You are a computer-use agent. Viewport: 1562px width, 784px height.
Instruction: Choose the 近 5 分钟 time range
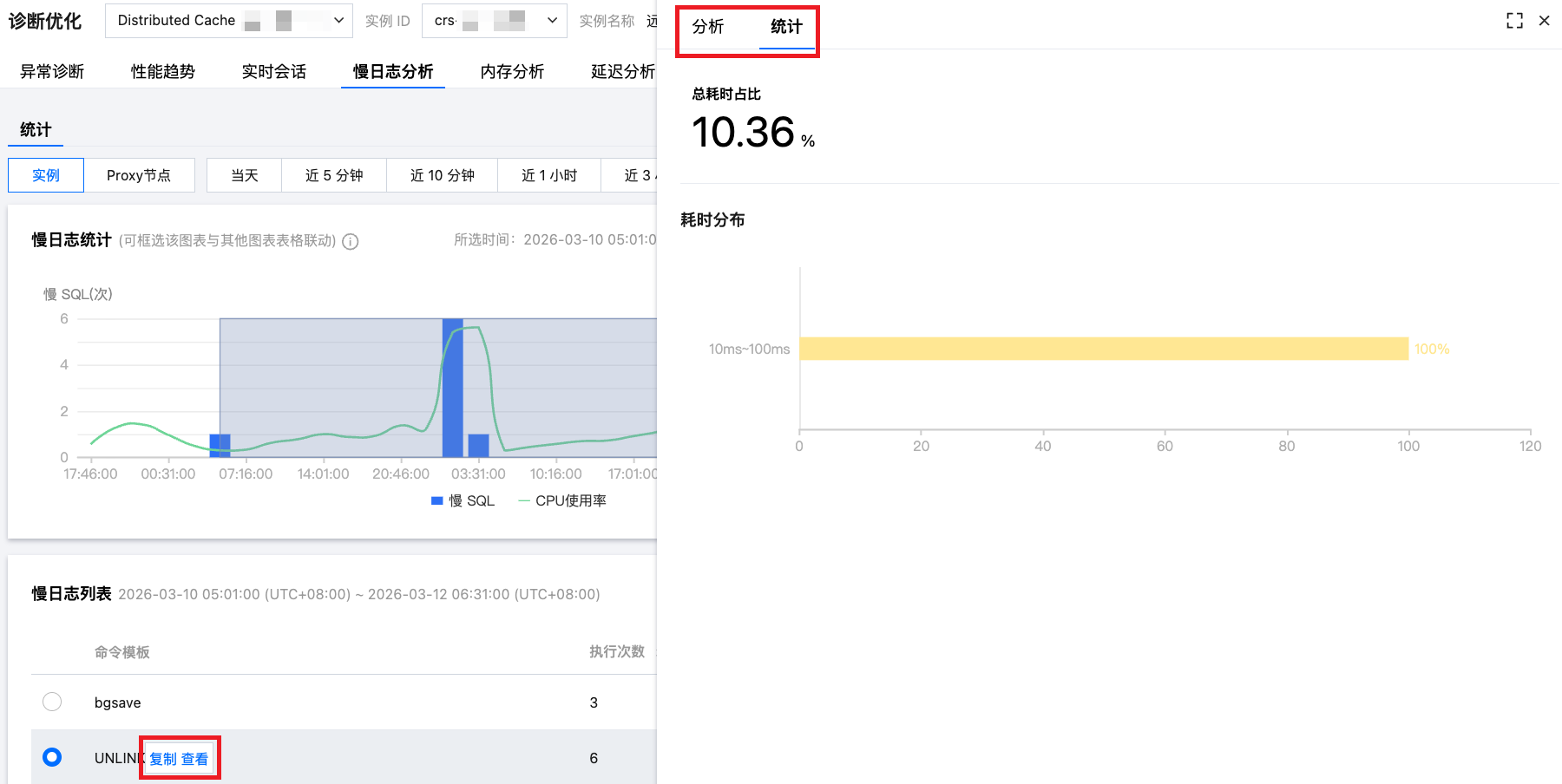334,175
